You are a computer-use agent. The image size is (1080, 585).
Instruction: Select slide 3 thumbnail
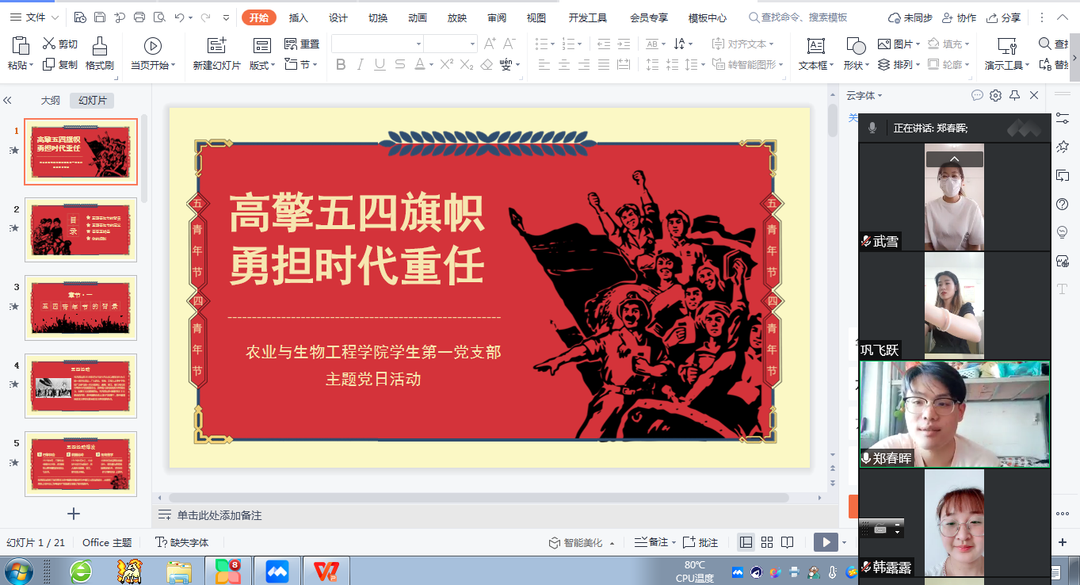81,307
